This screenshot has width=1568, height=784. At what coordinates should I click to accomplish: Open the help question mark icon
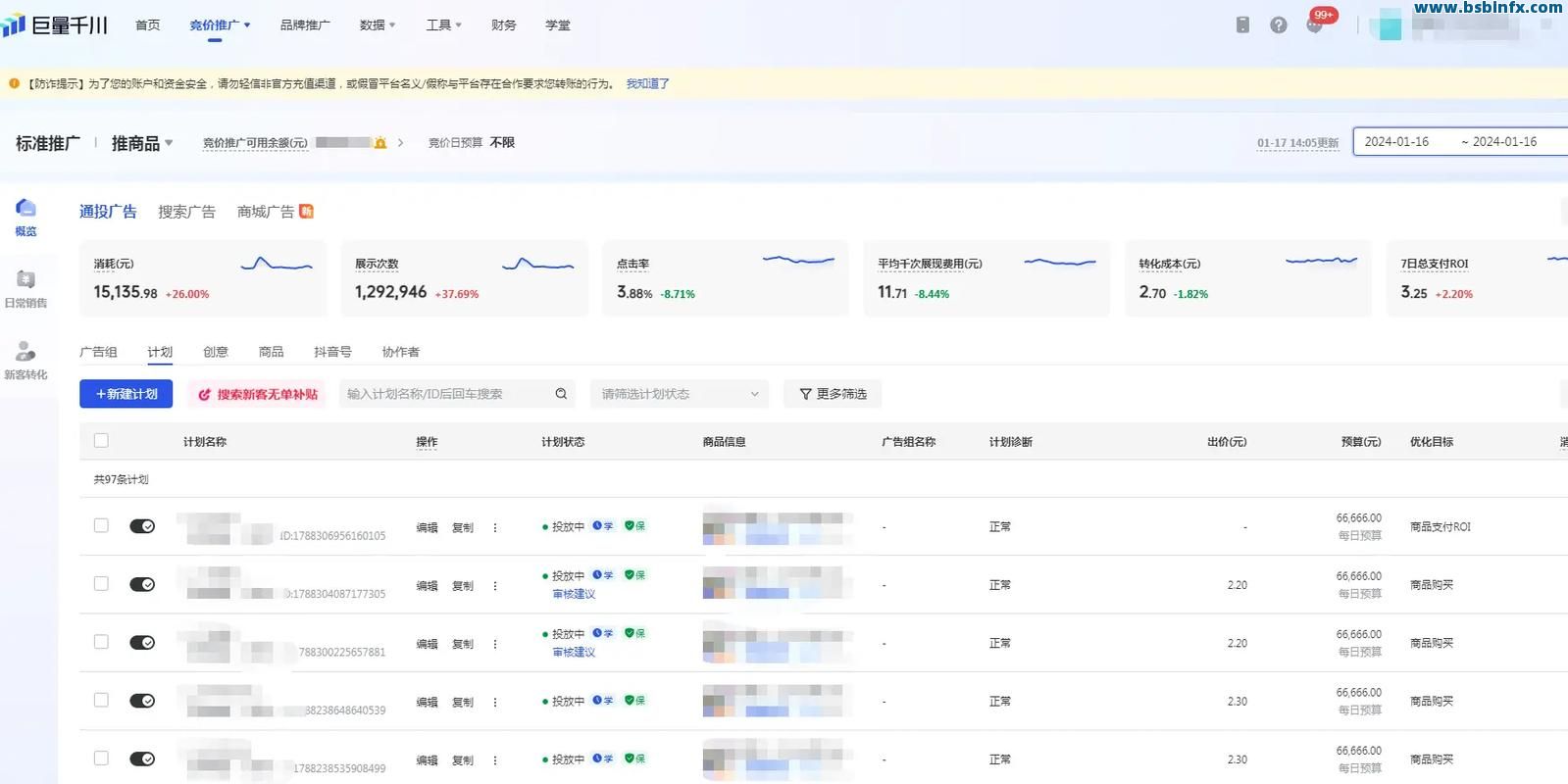1279,25
